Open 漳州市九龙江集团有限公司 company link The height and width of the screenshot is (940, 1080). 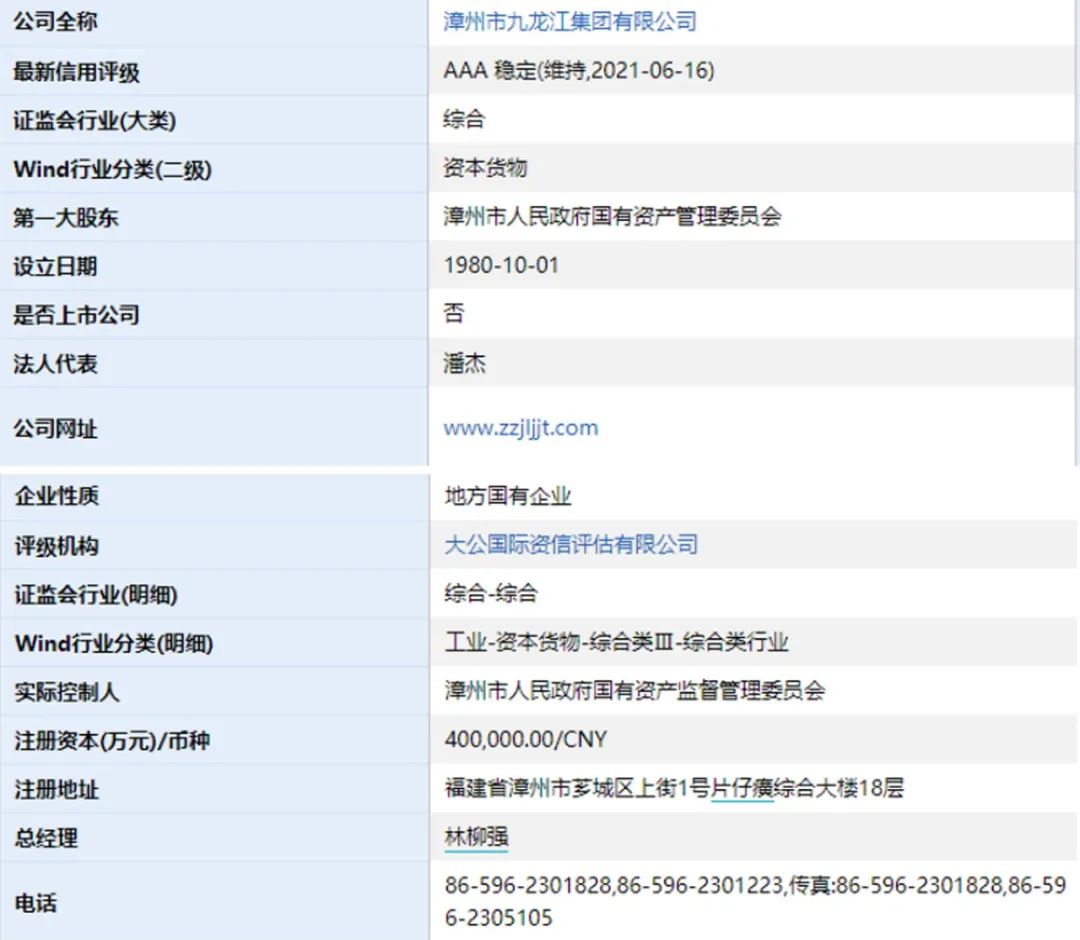(x=570, y=21)
